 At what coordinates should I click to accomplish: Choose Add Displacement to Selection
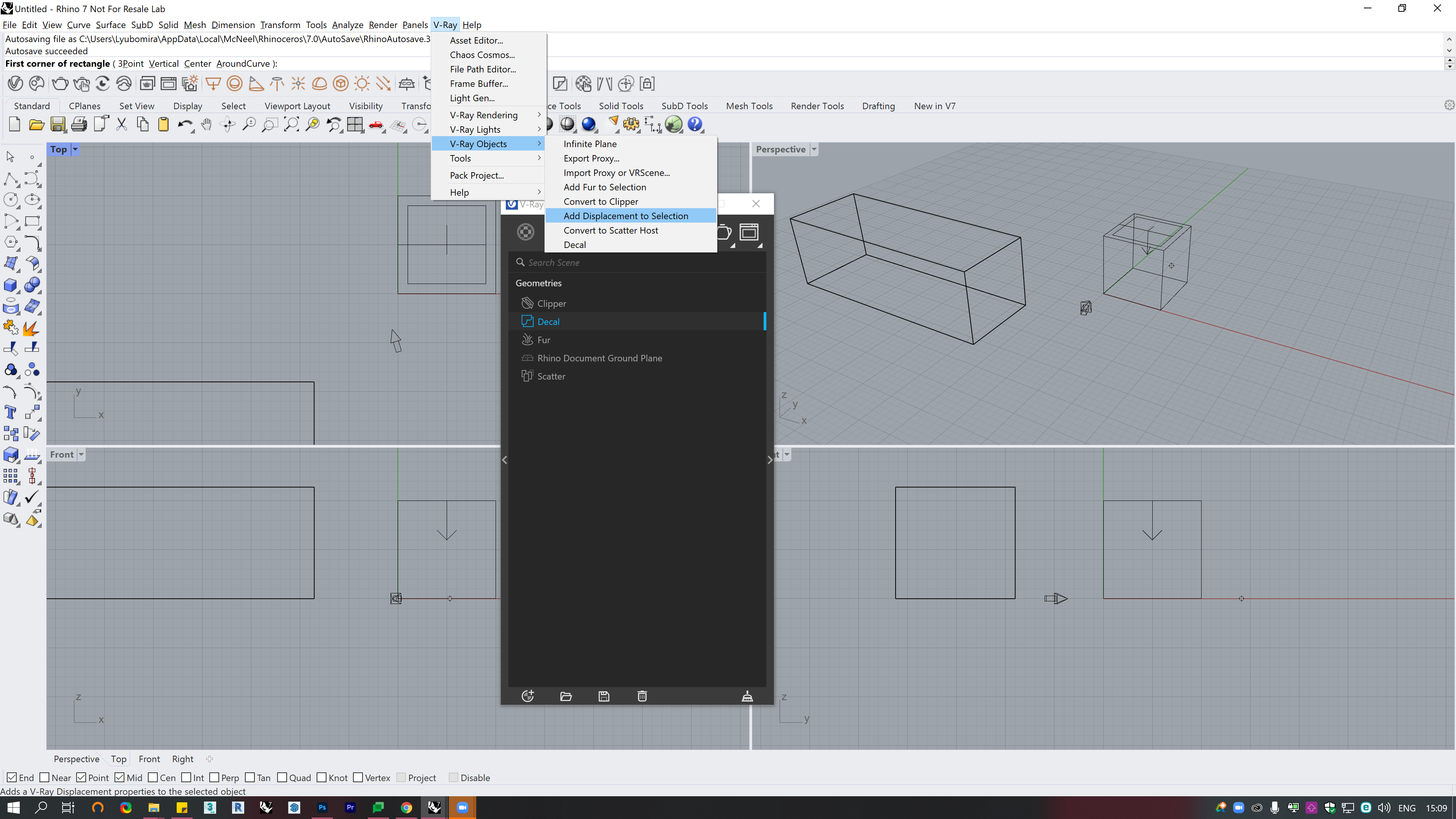point(631,216)
